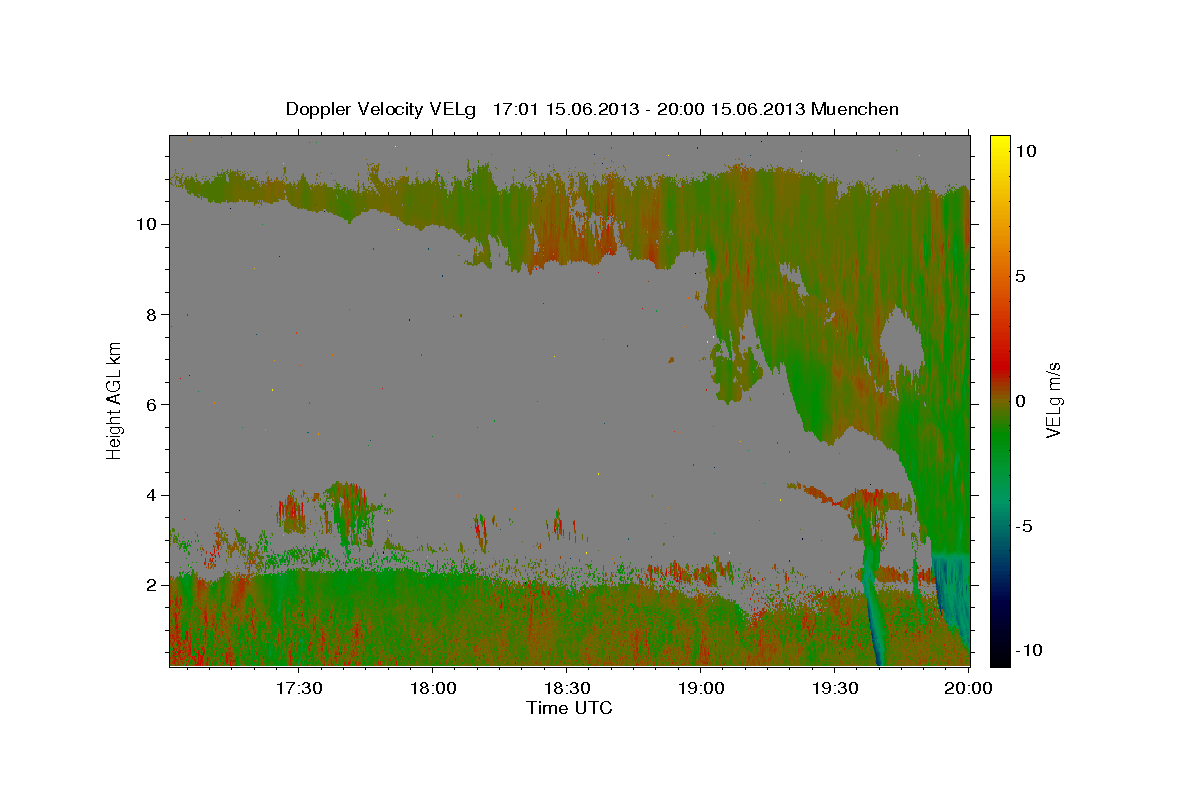Click the colorbar tick value 0
Image resolution: width=1200 pixels, height=800 pixels.
tap(1021, 401)
